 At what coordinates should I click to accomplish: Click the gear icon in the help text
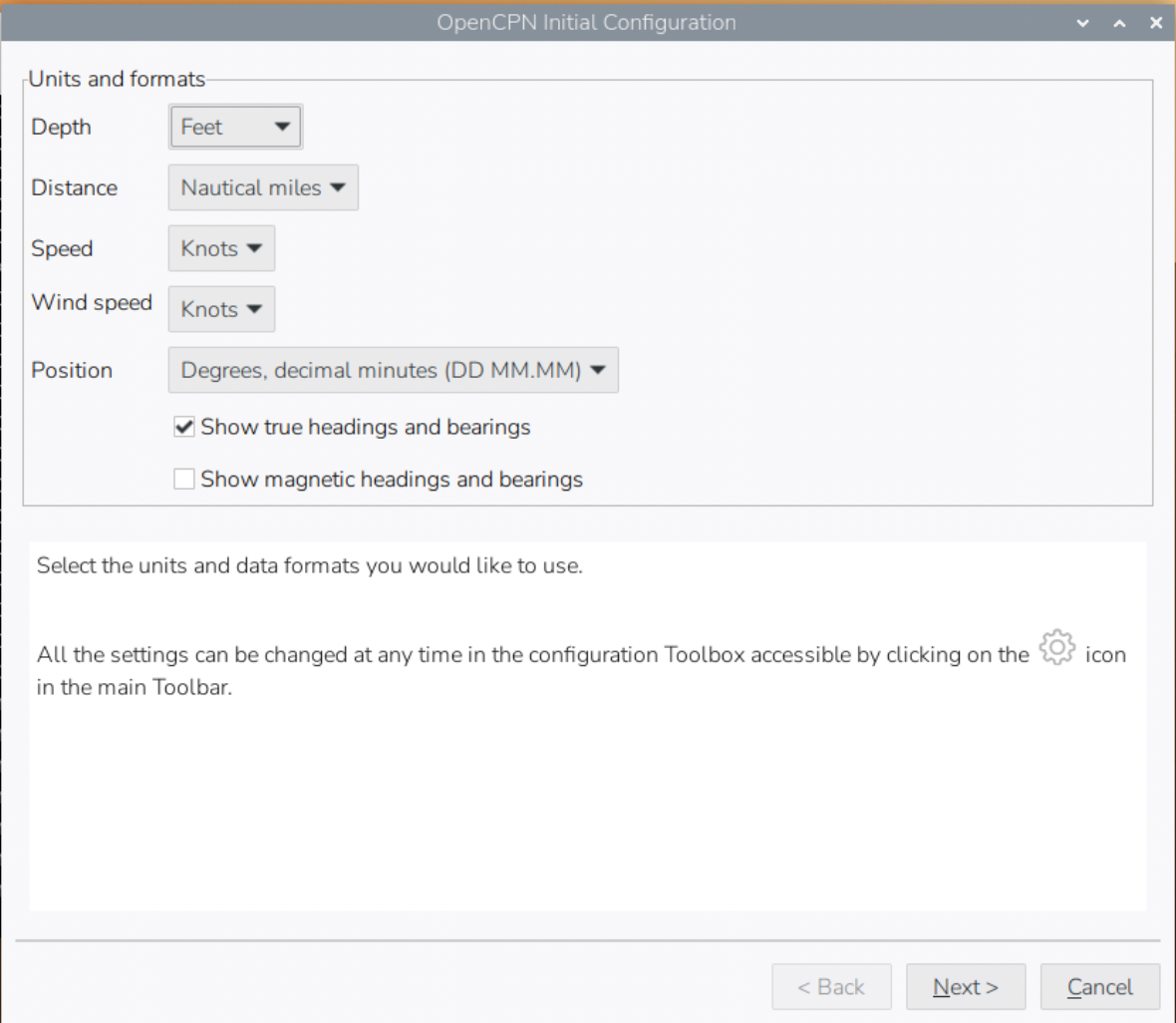1056,648
